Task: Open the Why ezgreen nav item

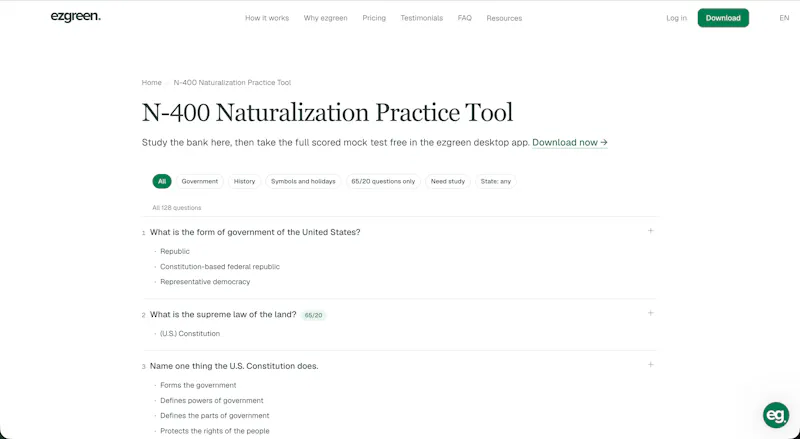Action: click(326, 18)
